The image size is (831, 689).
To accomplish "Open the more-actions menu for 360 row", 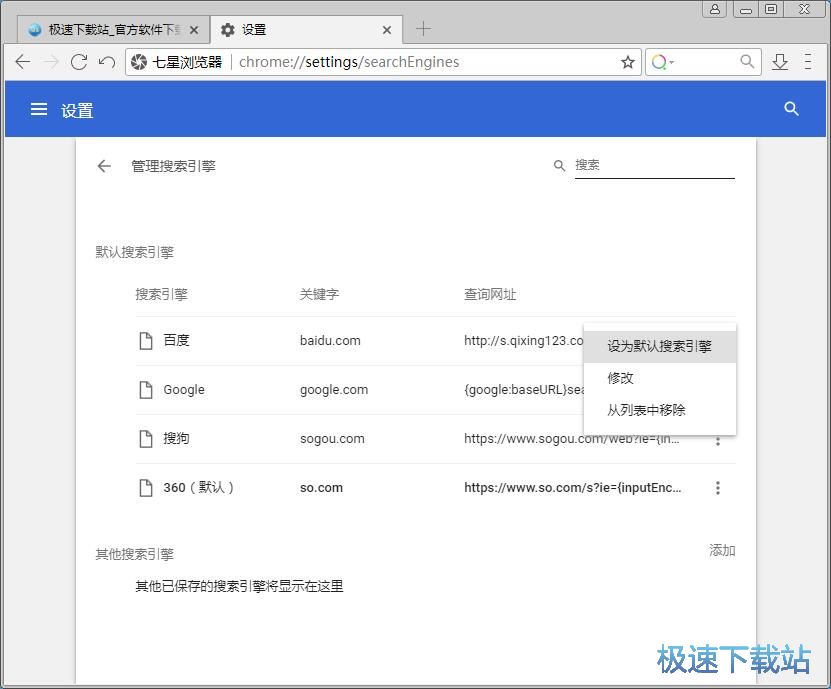I will tap(718, 488).
